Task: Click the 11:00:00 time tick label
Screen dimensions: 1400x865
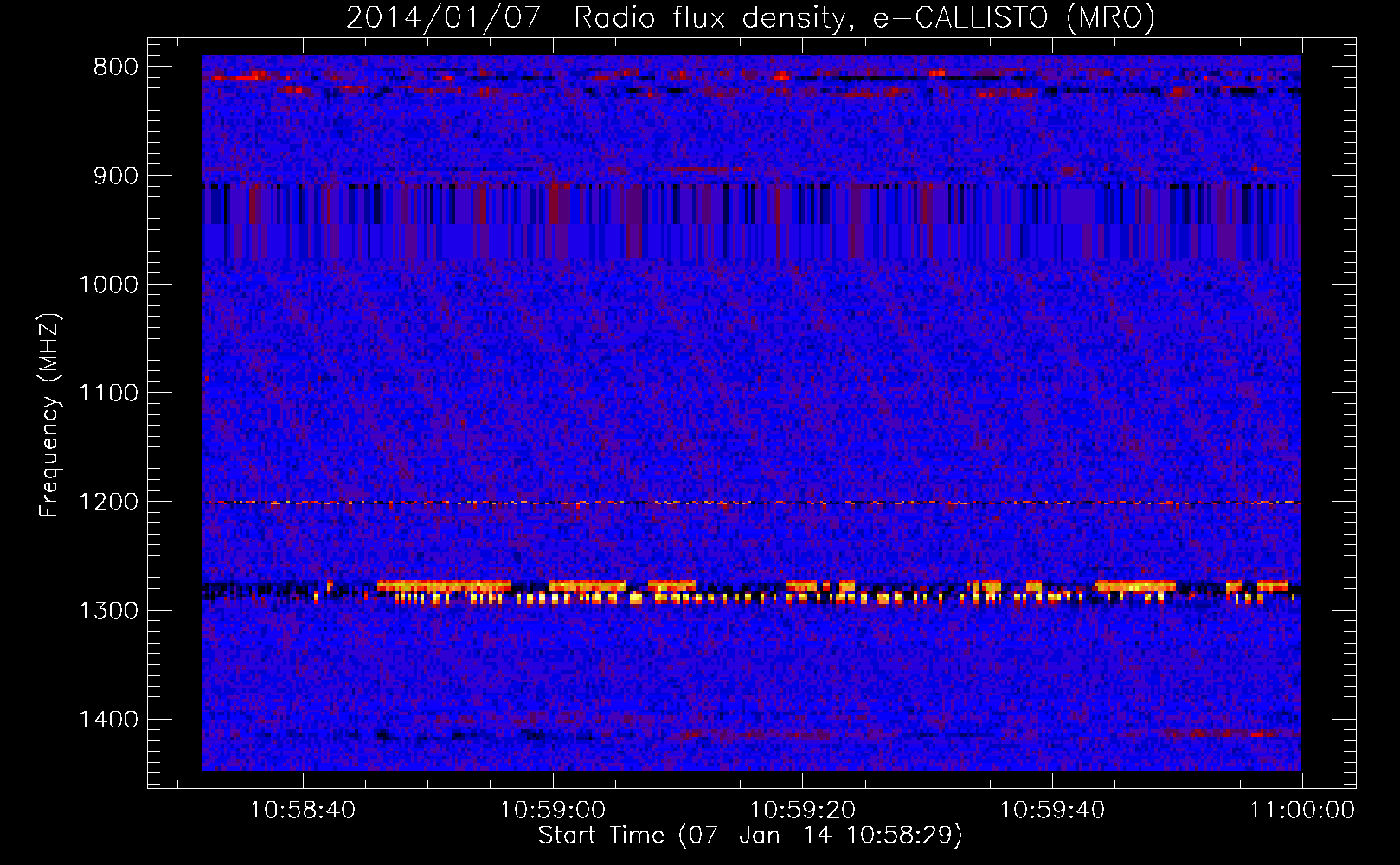Action: tap(1300, 811)
